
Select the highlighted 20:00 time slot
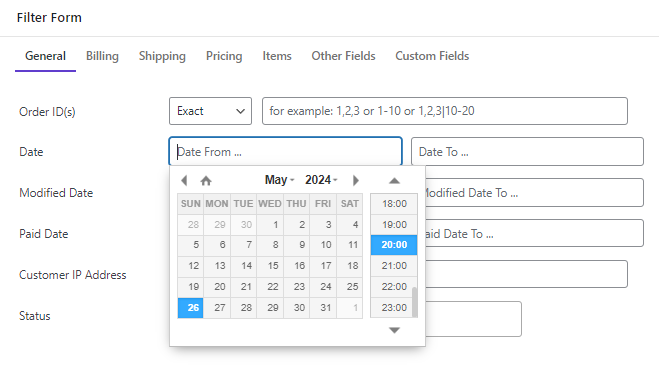tap(394, 245)
